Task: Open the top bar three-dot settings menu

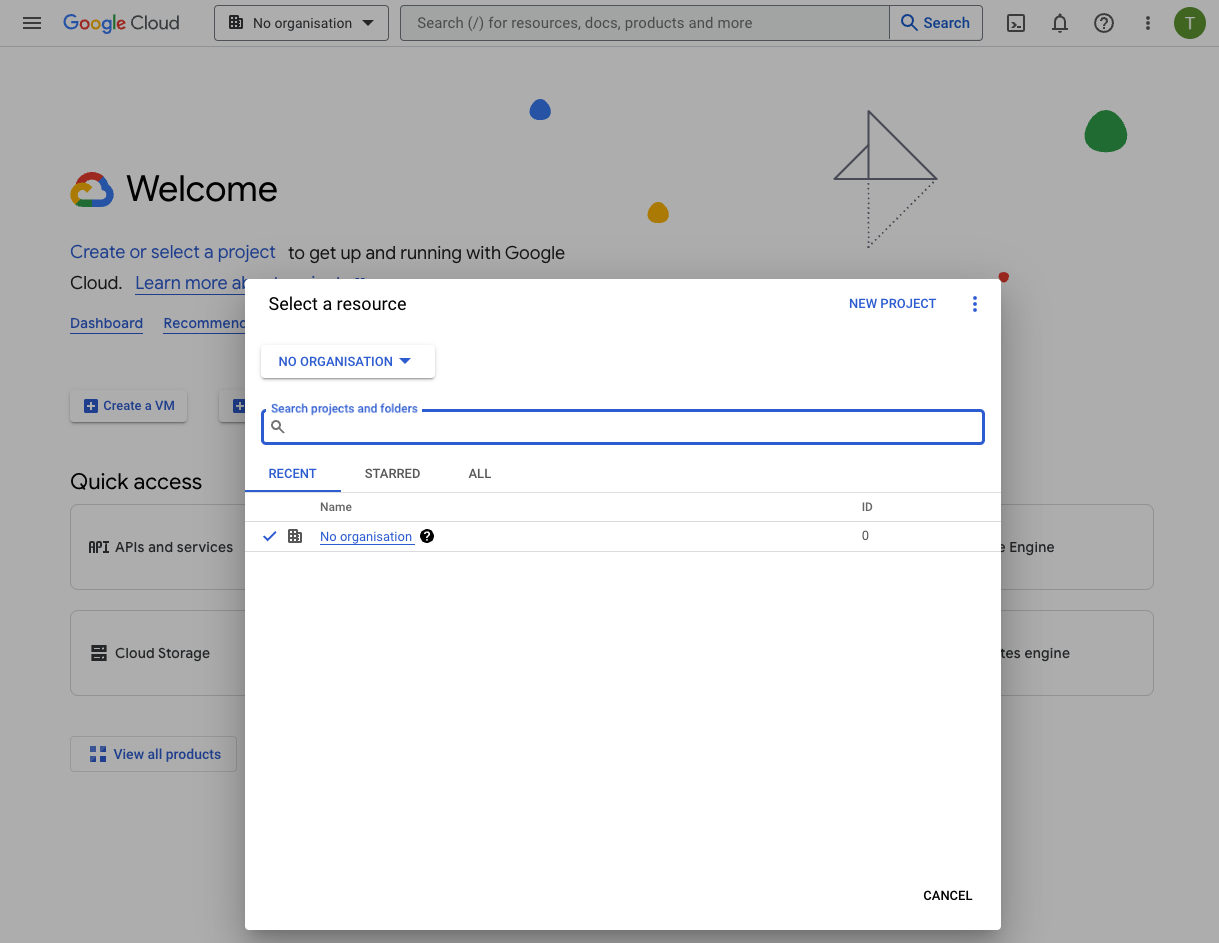Action: click(1148, 23)
